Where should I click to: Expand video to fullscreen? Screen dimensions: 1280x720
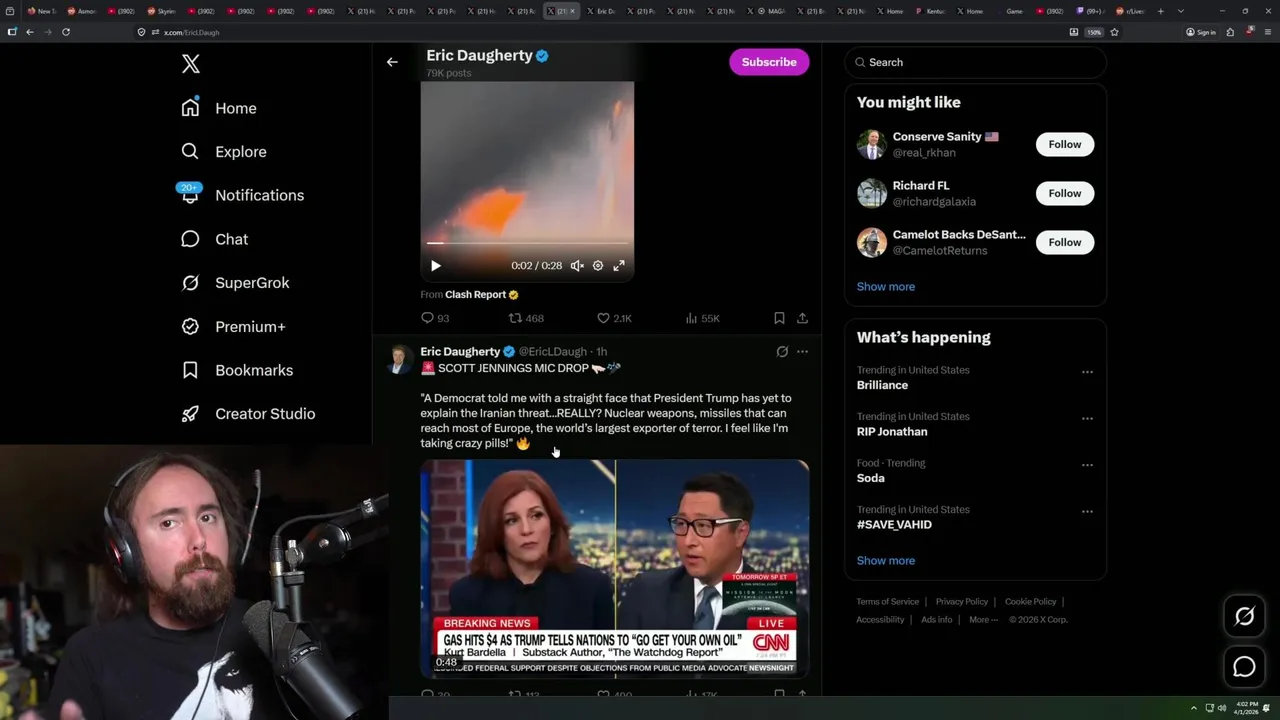click(619, 266)
